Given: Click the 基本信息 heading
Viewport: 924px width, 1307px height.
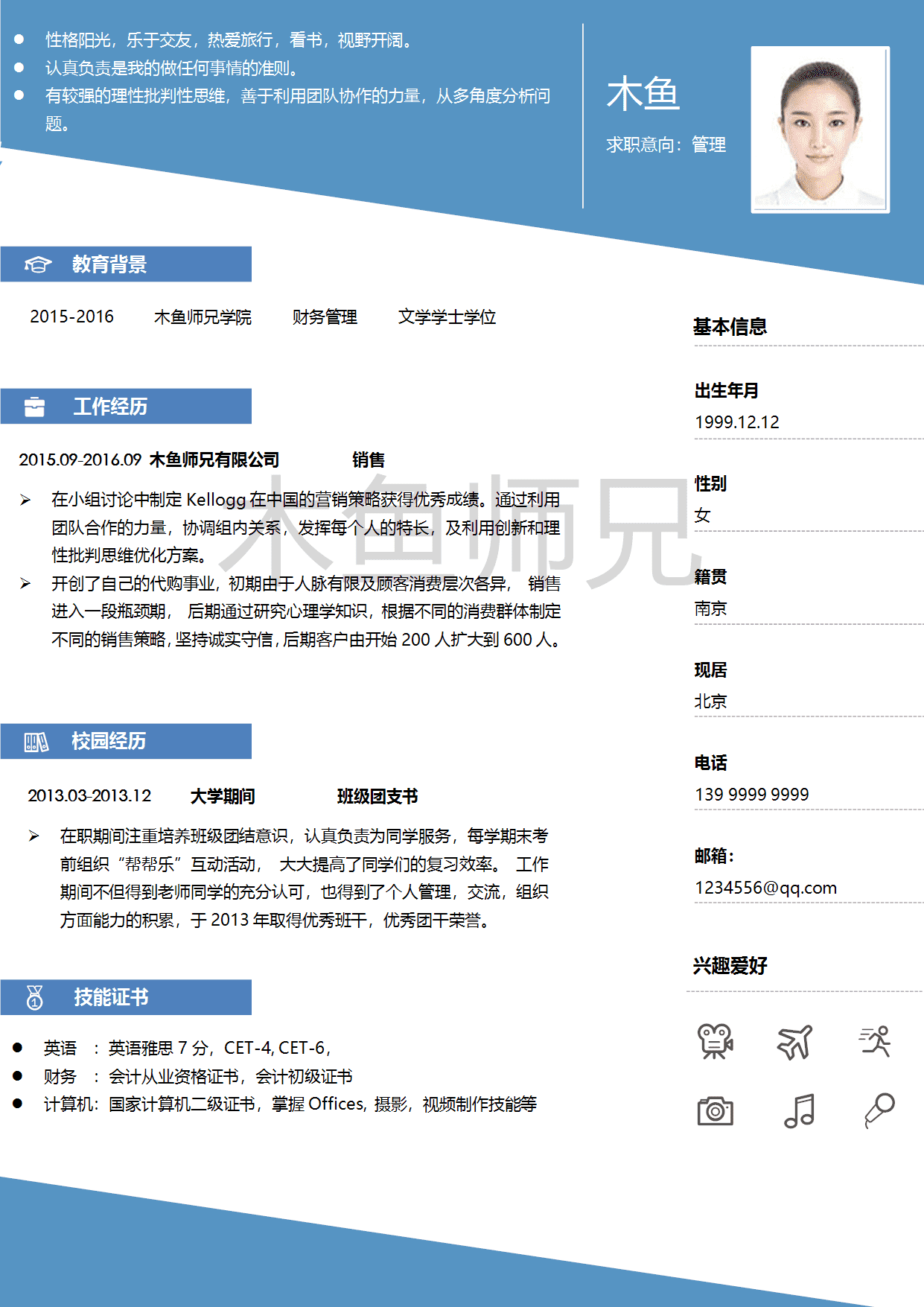Looking at the screenshot, I should (x=730, y=327).
